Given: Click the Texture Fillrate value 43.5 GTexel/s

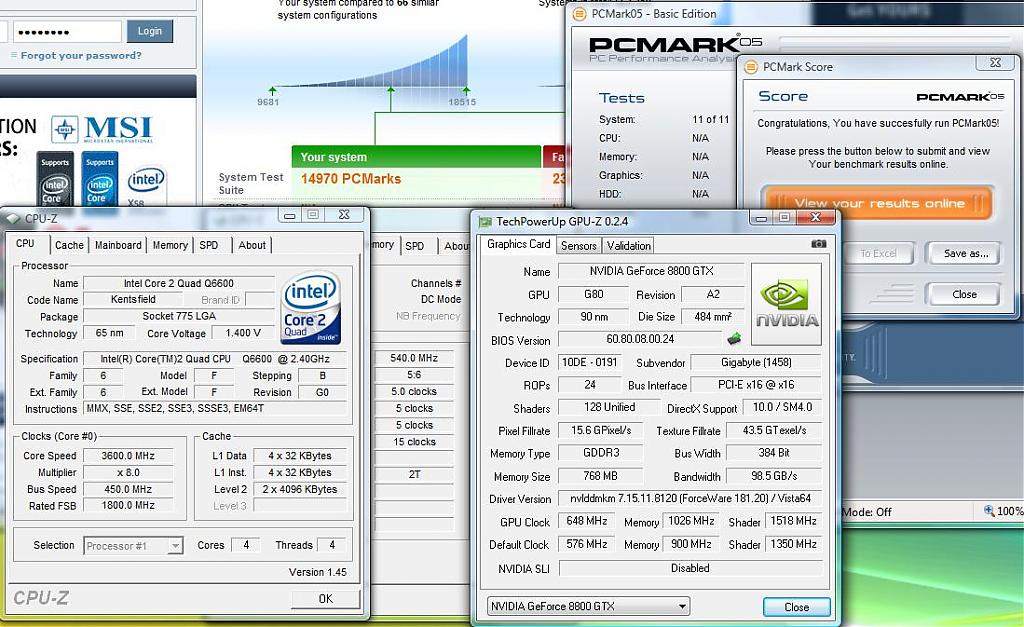Looking at the screenshot, I should click(x=774, y=430).
